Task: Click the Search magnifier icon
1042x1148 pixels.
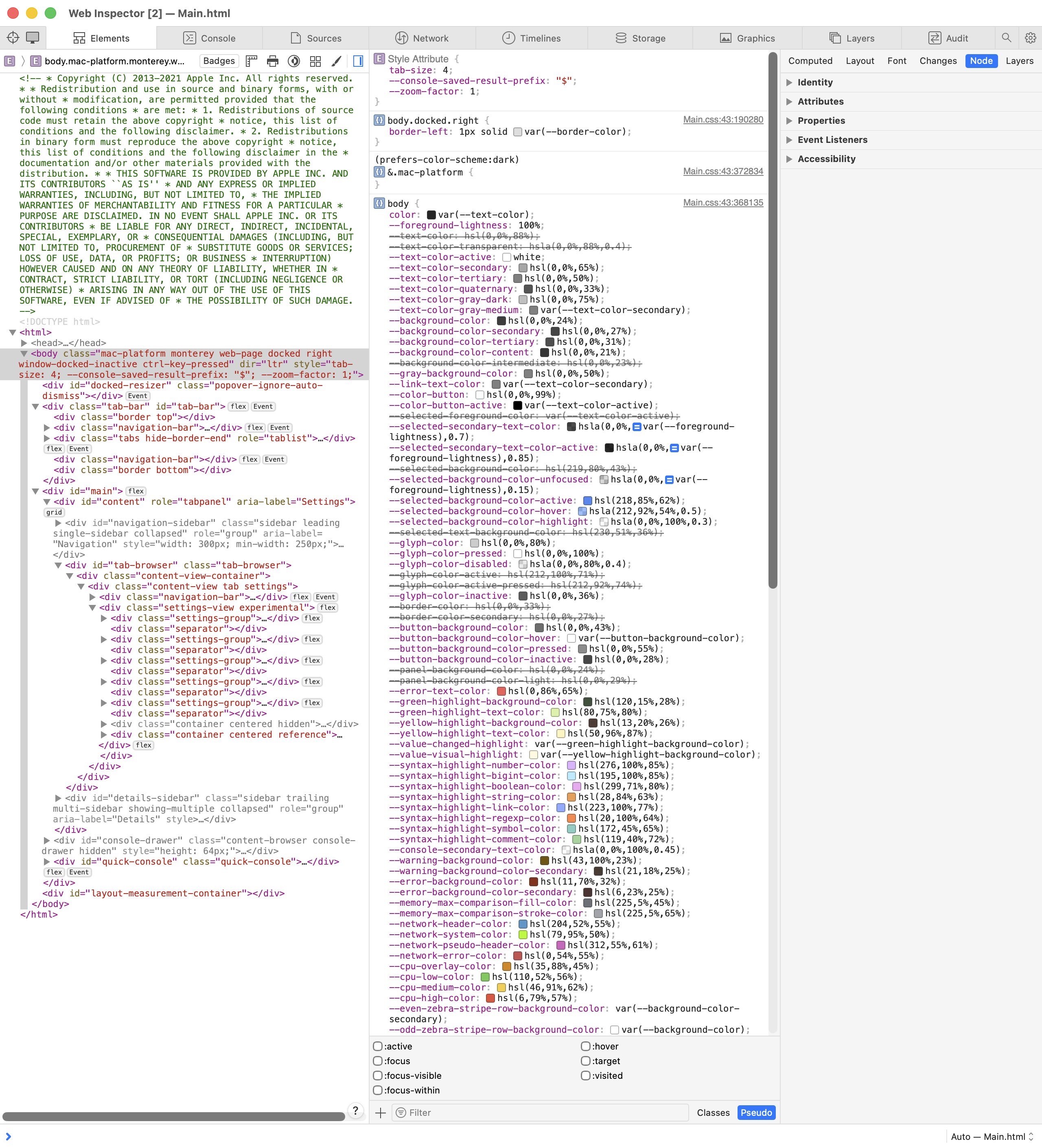Action: tap(1006, 37)
